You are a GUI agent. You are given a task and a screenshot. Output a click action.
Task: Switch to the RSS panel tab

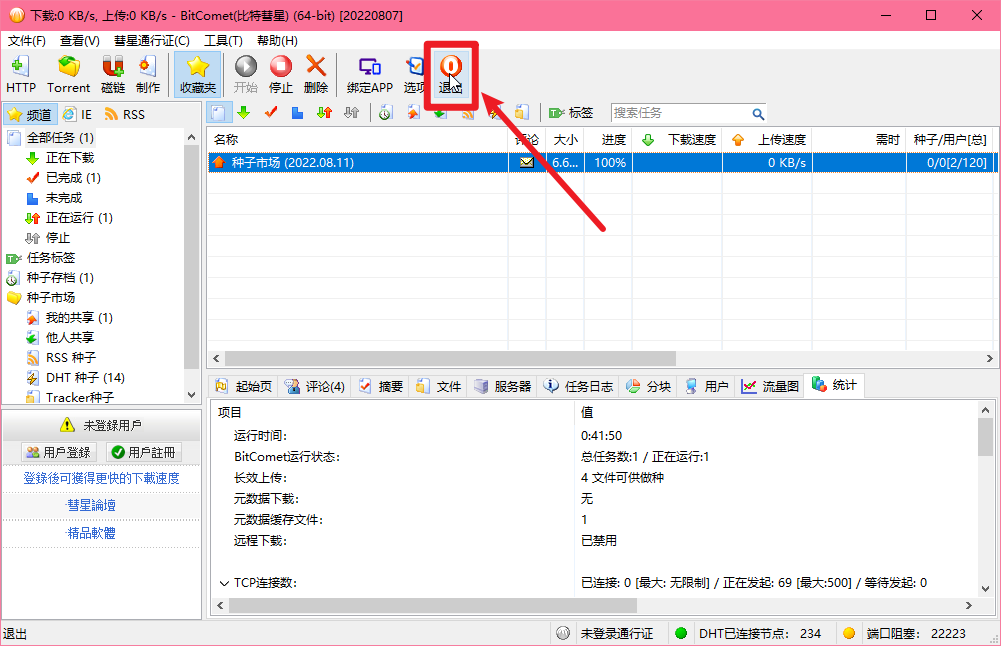tap(124, 113)
